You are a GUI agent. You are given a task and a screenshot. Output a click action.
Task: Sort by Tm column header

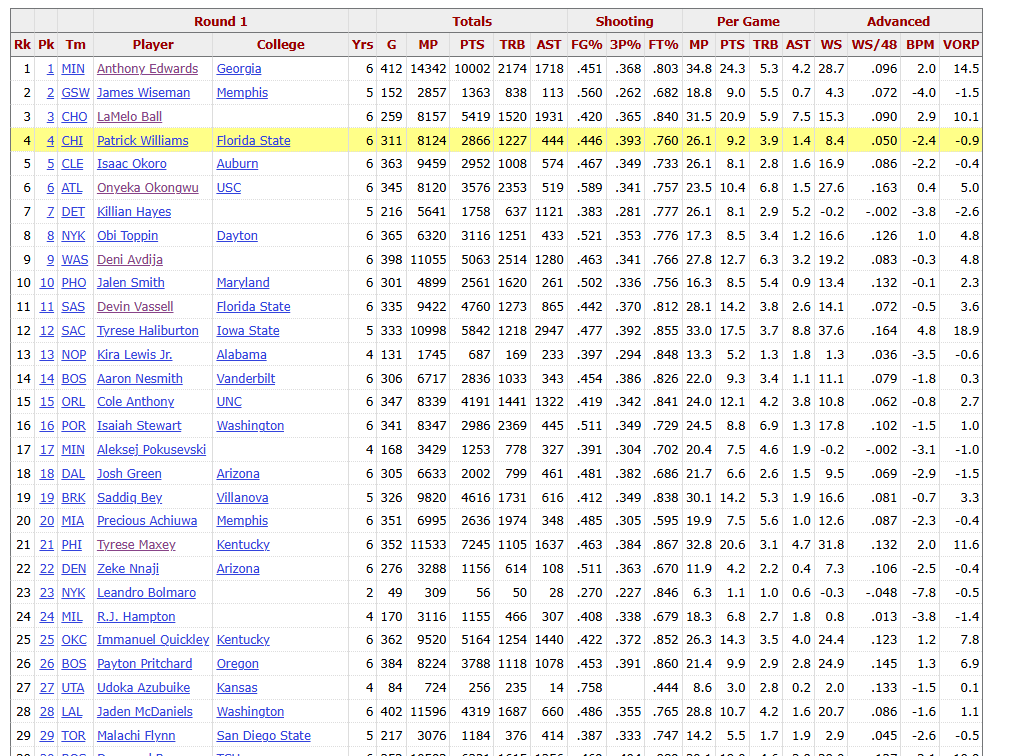[75, 45]
